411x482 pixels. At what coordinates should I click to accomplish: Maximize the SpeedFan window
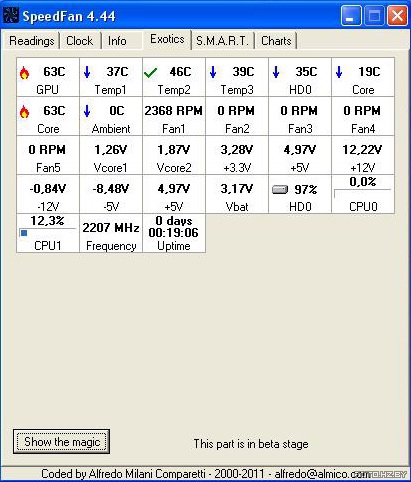(374, 16)
